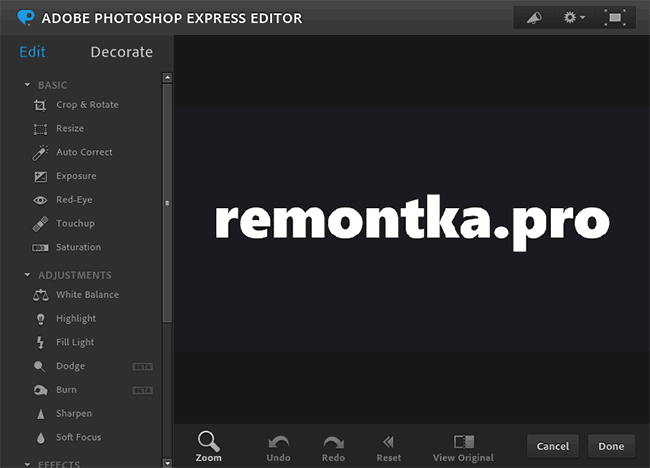The width and height of the screenshot is (650, 468).
Task: Open the Exposure tool icon
Action: (x=40, y=177)
